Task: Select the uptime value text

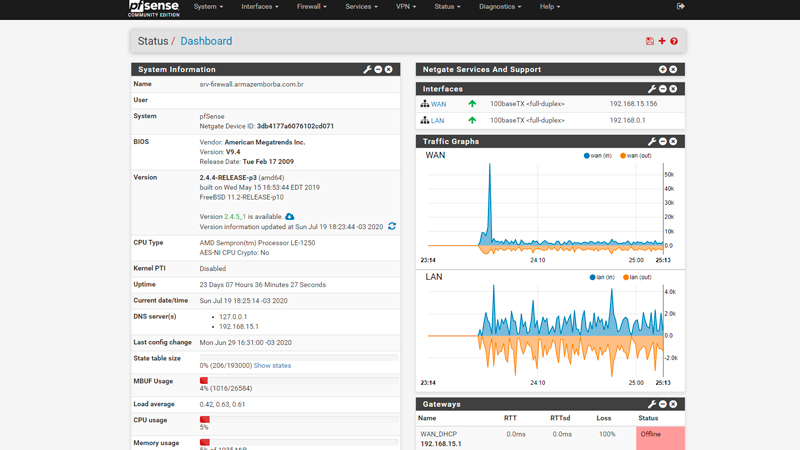Action: [x=262, y=285]
